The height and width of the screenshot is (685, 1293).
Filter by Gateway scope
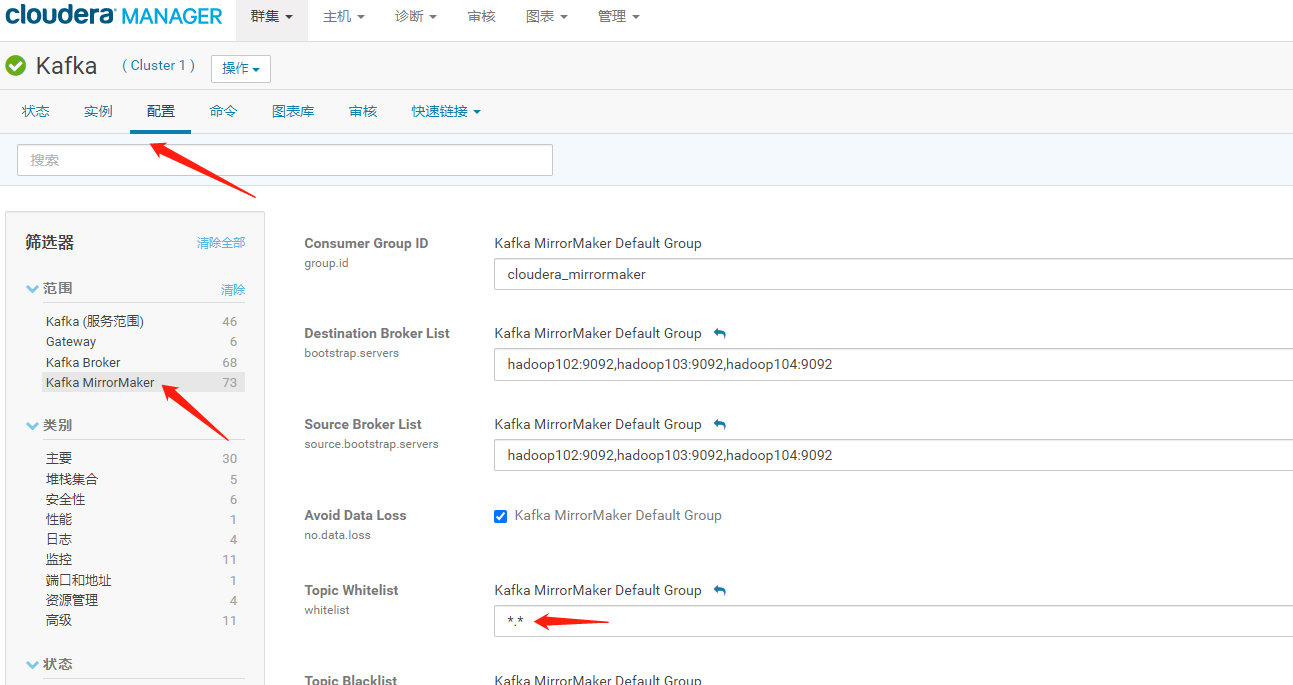[x=71, y=342]
